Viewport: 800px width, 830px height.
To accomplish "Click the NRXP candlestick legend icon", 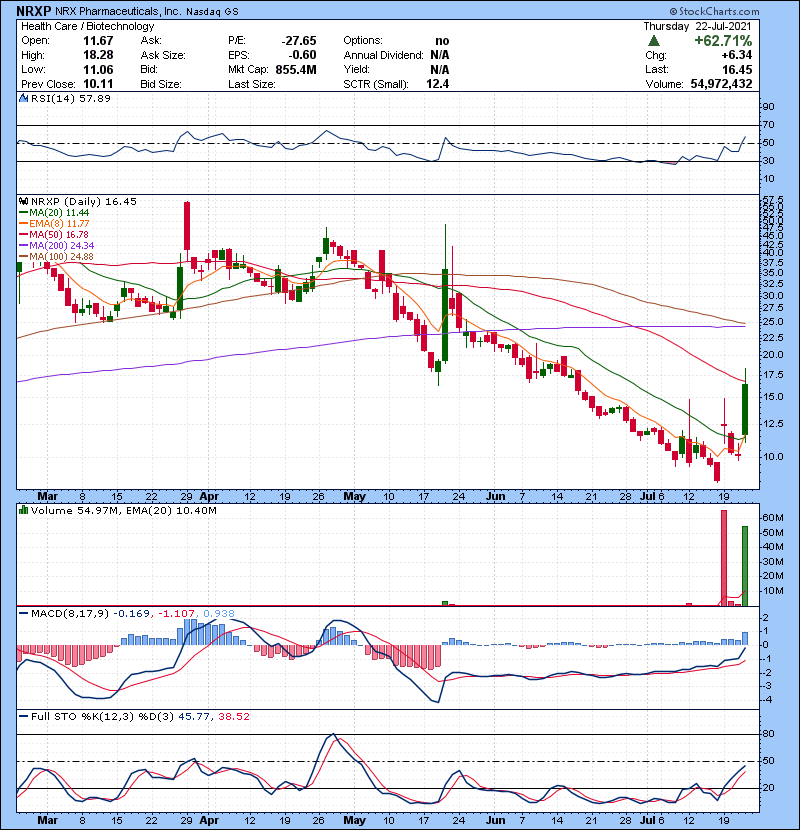I will pyautogui.click(x=23, y=202).
